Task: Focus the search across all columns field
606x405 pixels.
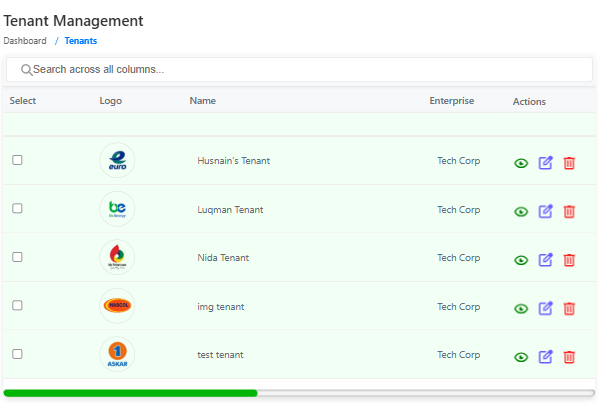Action: tap(300, 70)
